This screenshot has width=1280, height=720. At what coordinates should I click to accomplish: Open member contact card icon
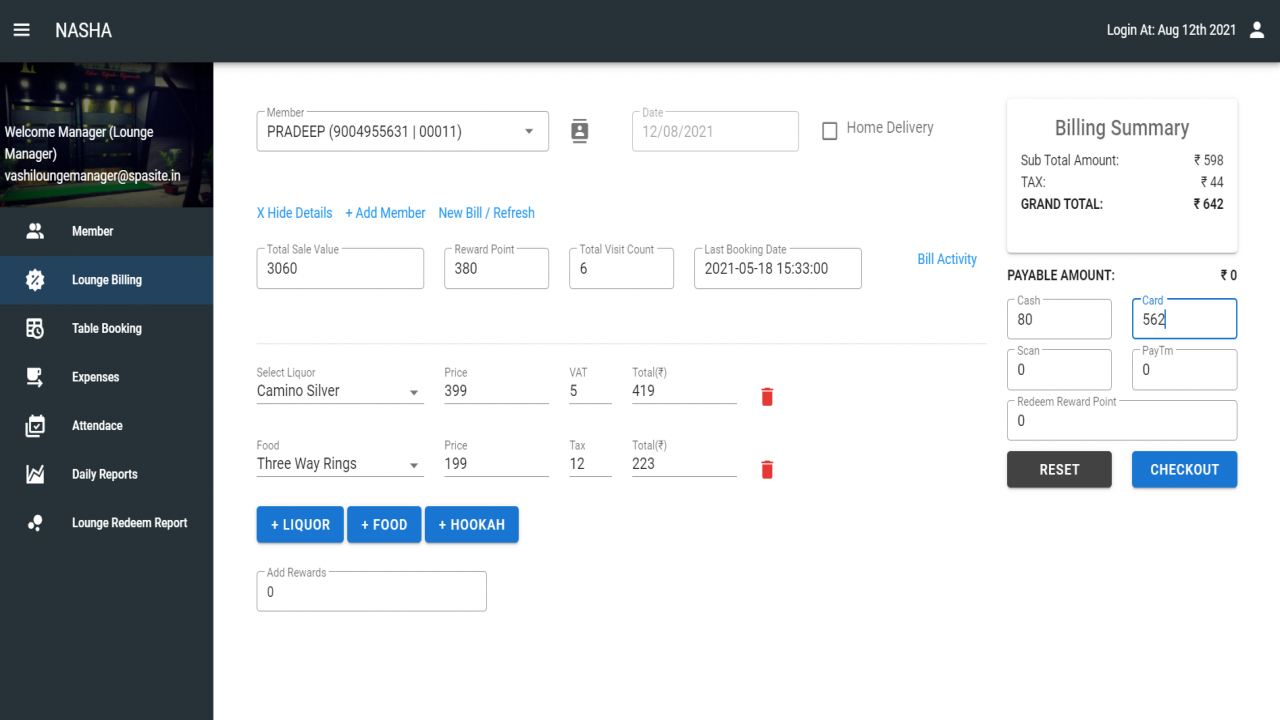click(x=579, y=131)
